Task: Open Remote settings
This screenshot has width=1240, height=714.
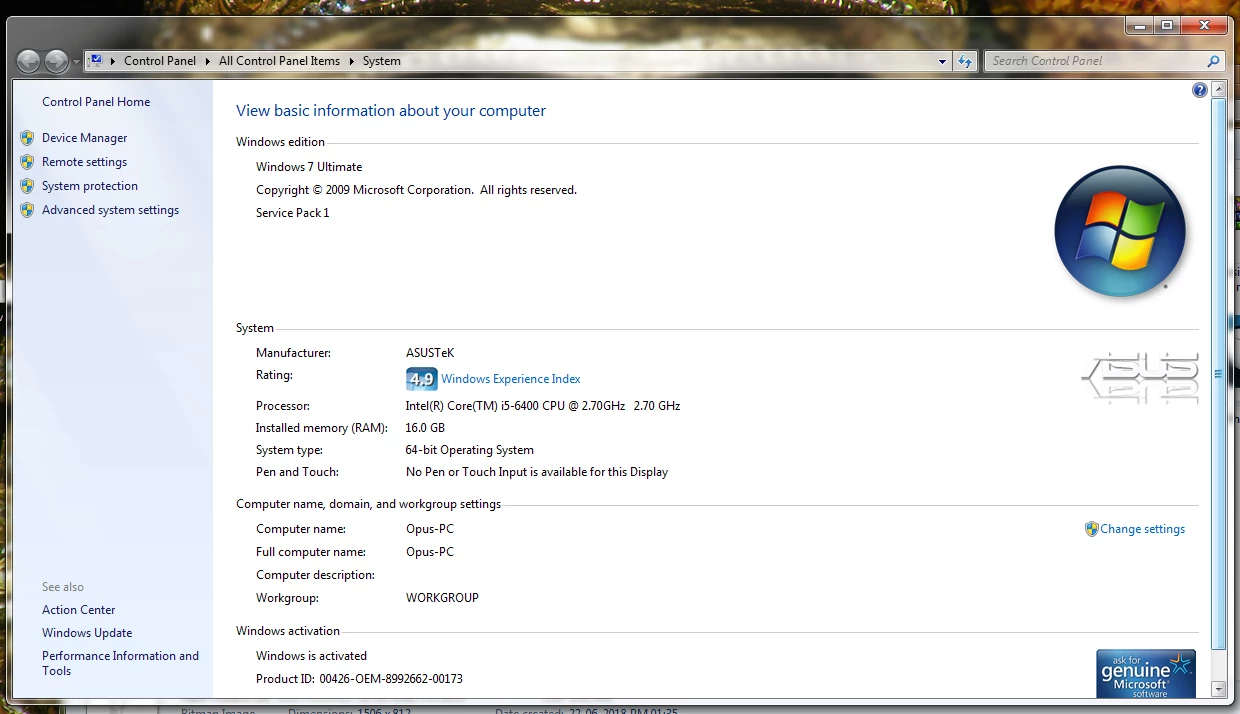Action: click(x=84, y=162)
